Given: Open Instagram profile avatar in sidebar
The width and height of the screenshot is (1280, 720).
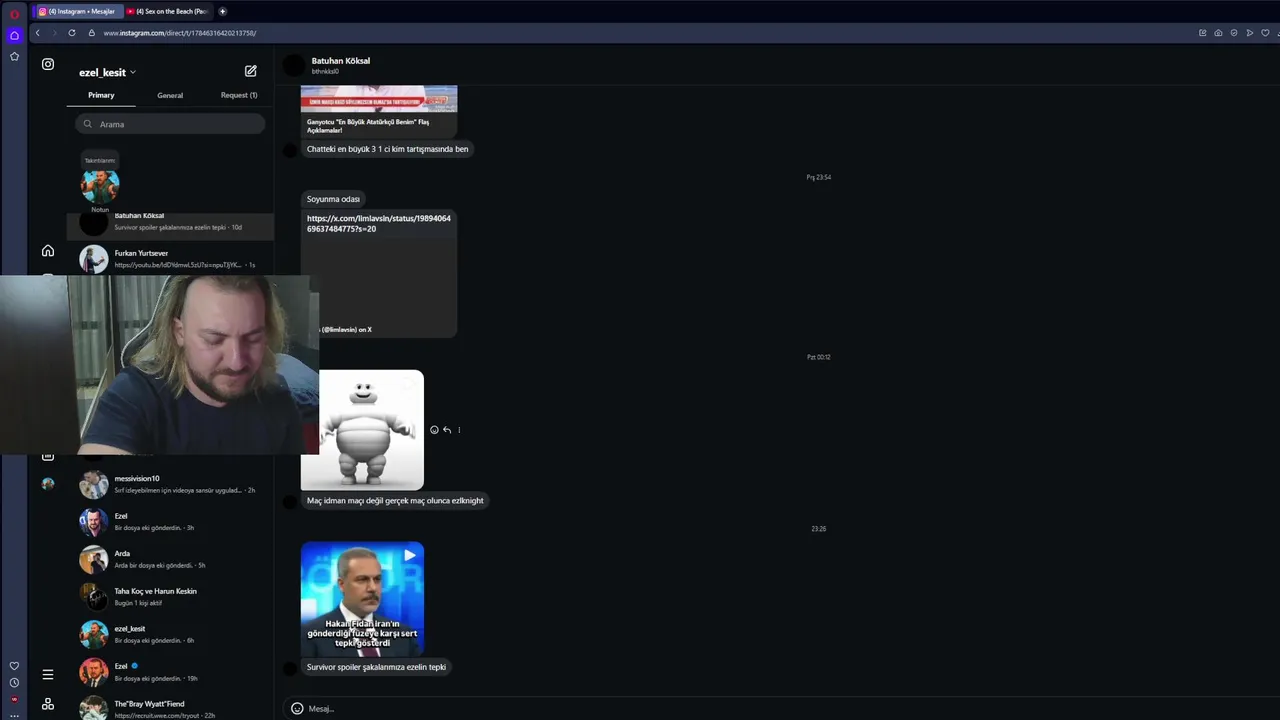Looking at the screenshot, I should click(x=48, y=484).
